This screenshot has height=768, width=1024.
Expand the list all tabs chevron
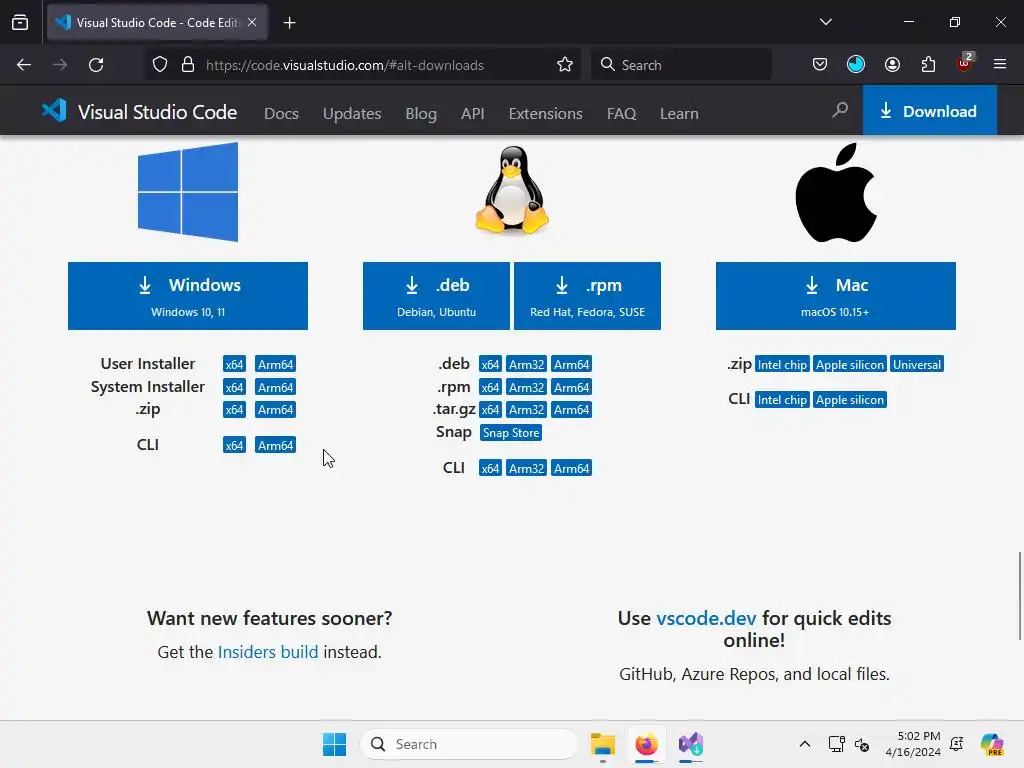tap(826, 22)
